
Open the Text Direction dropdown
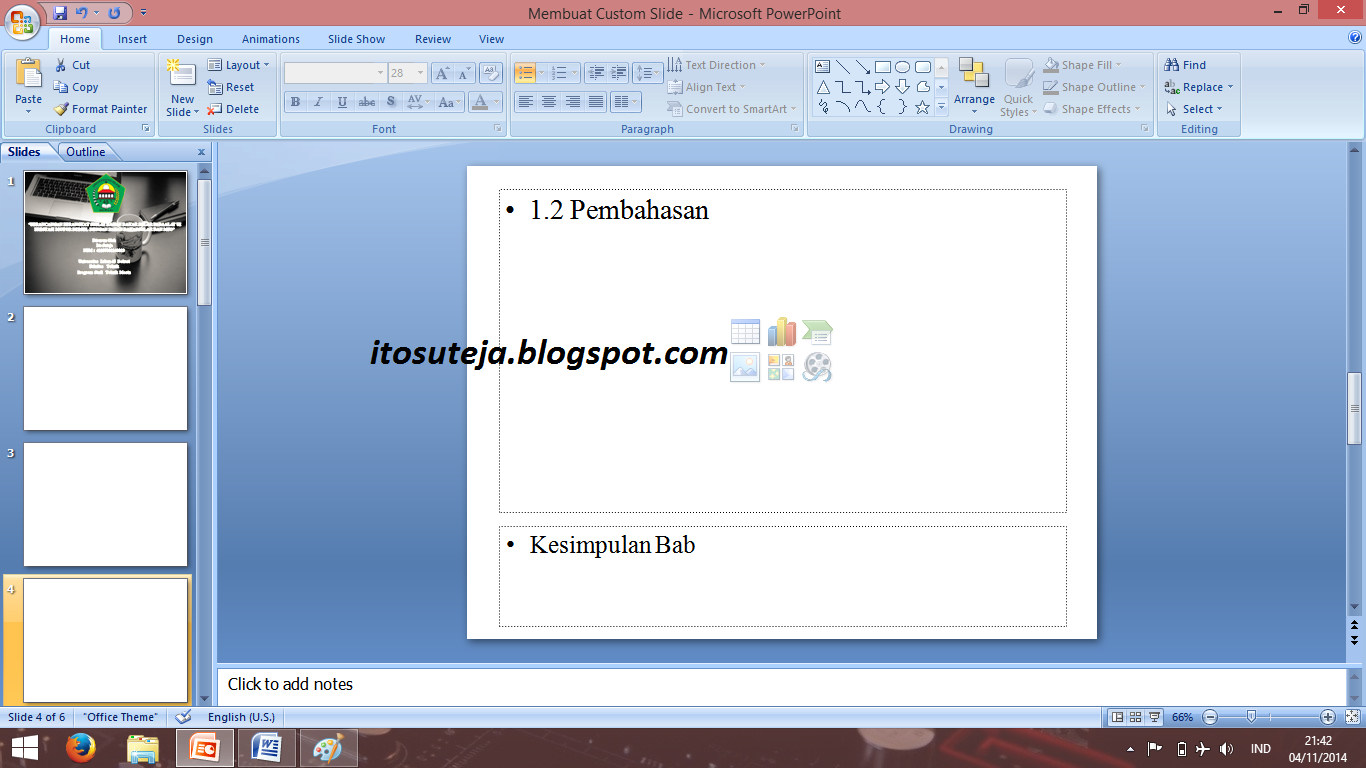(716, 65)
